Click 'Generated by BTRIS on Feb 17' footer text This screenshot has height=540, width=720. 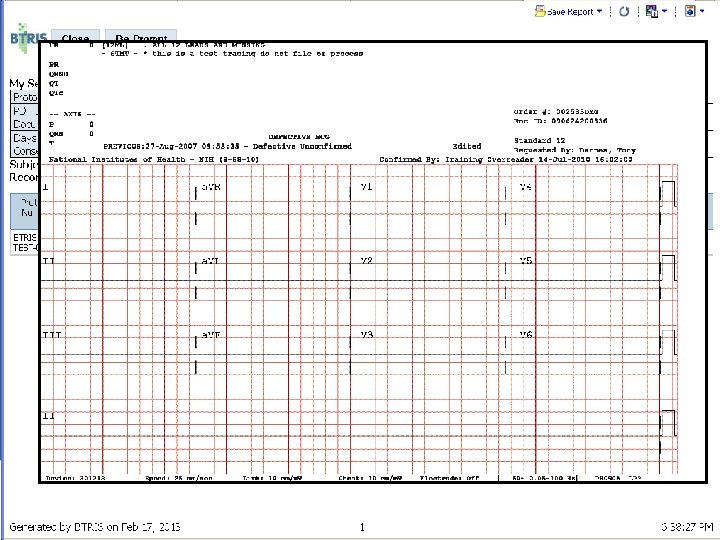click(95, 527)
